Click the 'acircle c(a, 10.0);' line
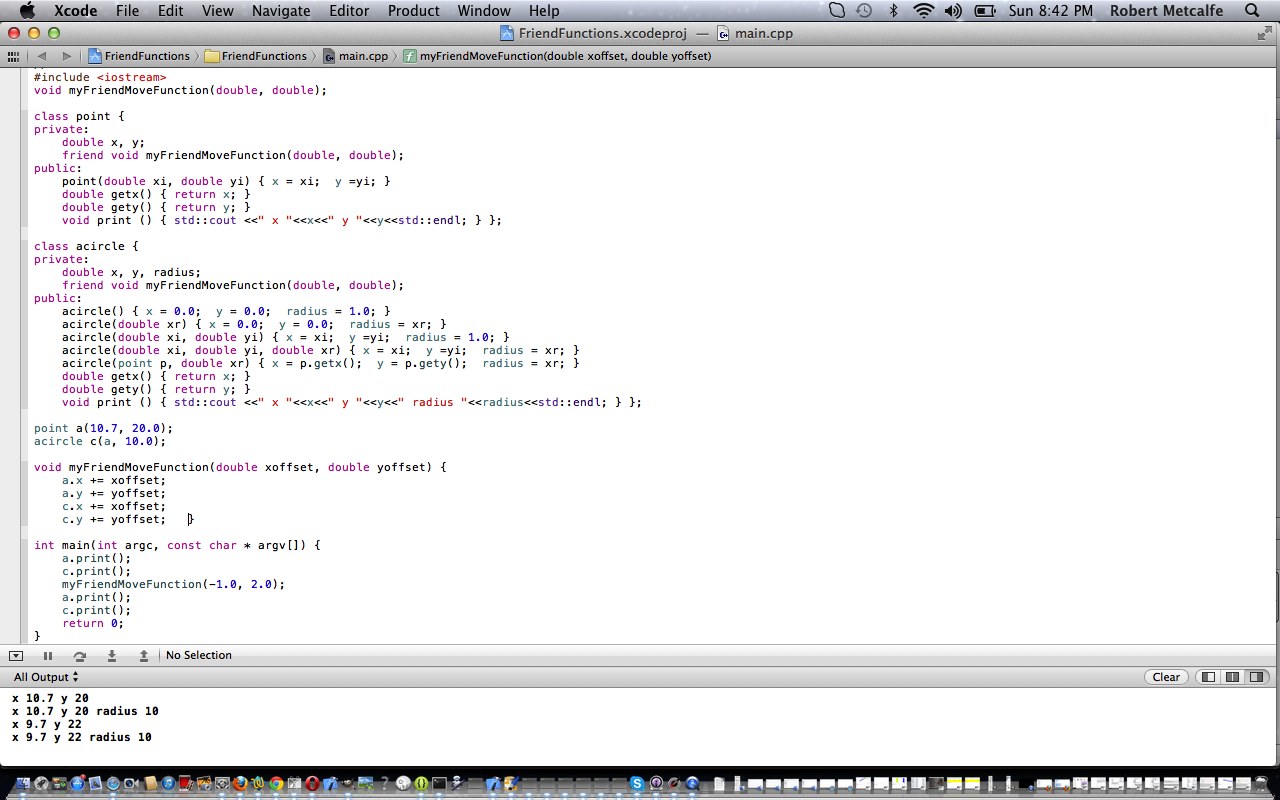Screen dimensions: 1280x800 tap(100, 441)
